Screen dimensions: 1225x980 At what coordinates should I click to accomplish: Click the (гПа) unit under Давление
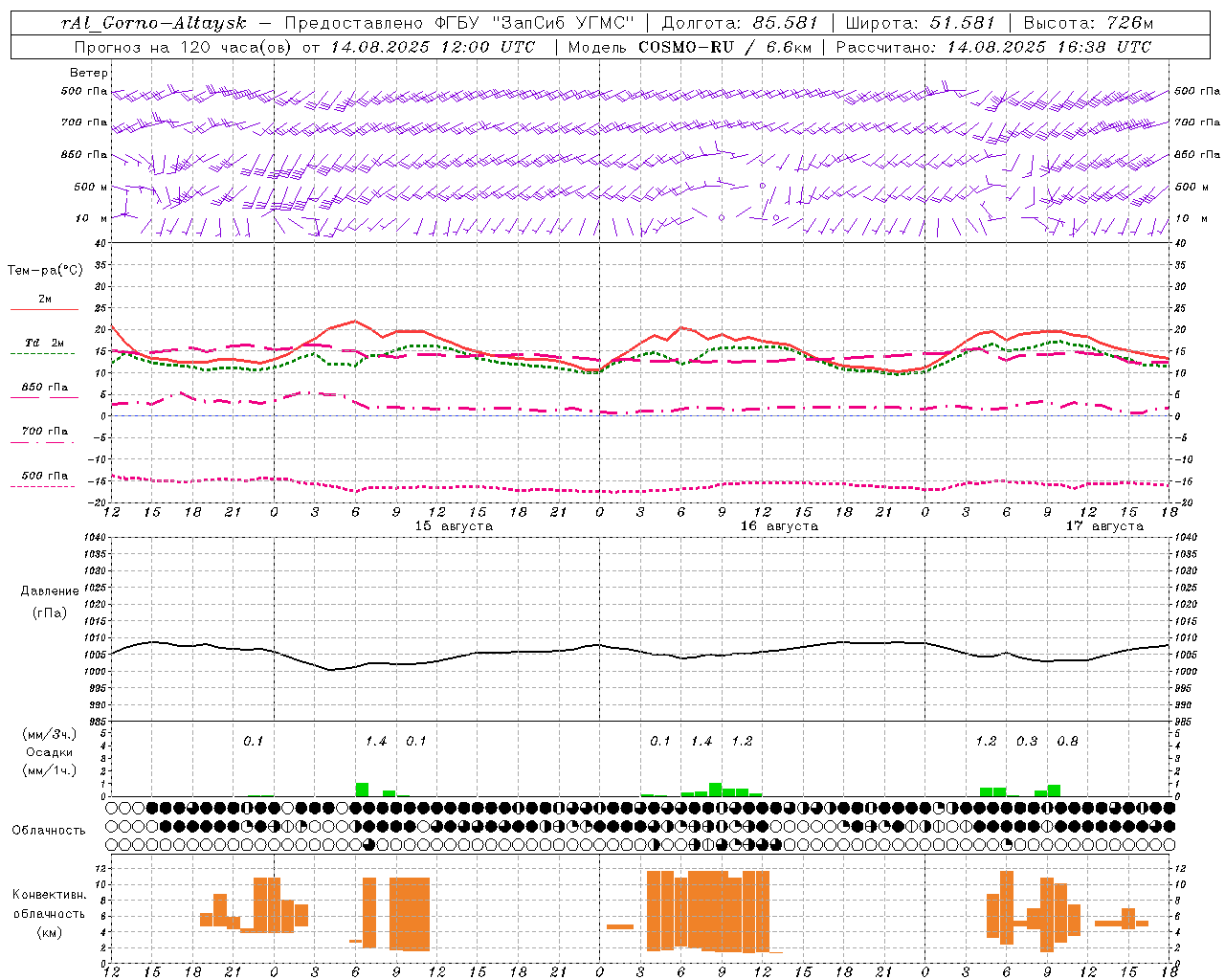[50, 613]
